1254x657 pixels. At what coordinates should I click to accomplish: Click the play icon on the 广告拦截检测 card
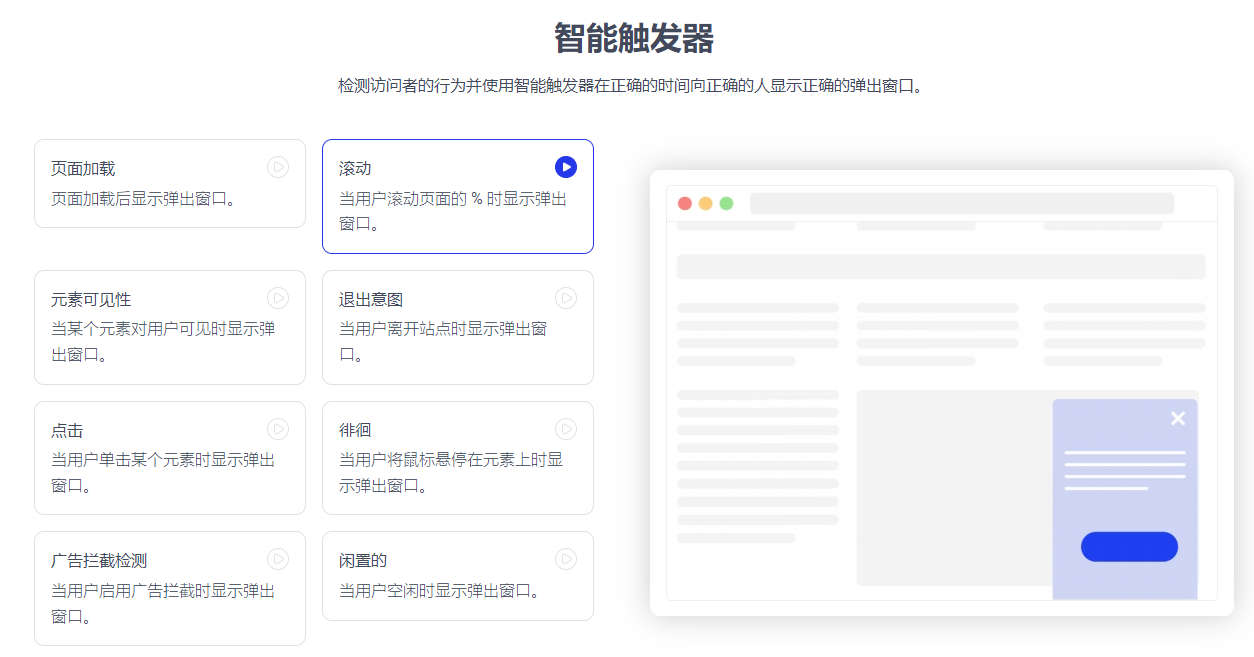tap(278, 559)
